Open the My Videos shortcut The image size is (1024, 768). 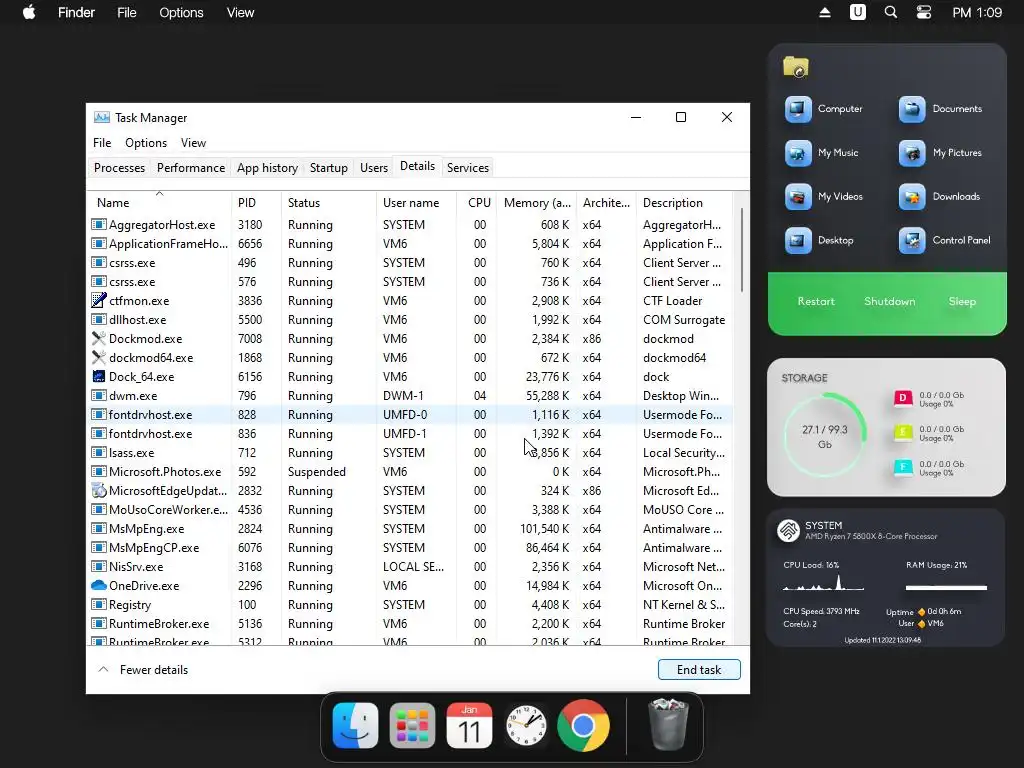click(798, 197)
